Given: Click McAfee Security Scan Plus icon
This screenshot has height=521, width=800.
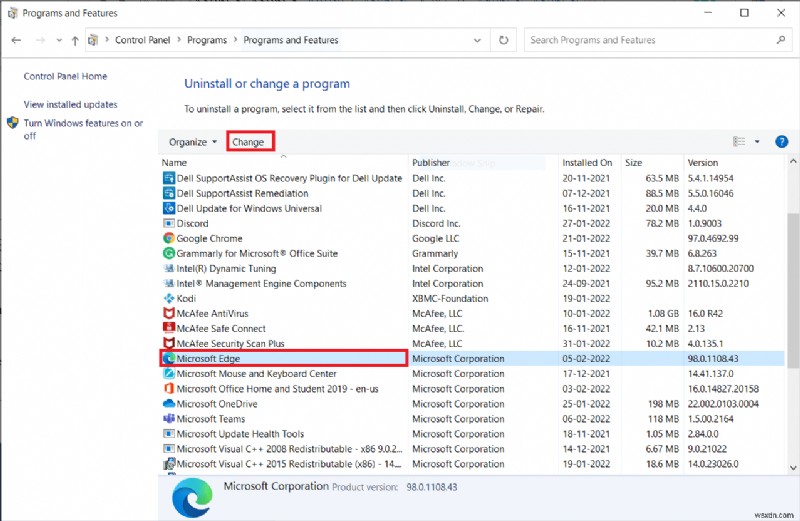Looking at the screenshot, I should [x=169, y=343].
